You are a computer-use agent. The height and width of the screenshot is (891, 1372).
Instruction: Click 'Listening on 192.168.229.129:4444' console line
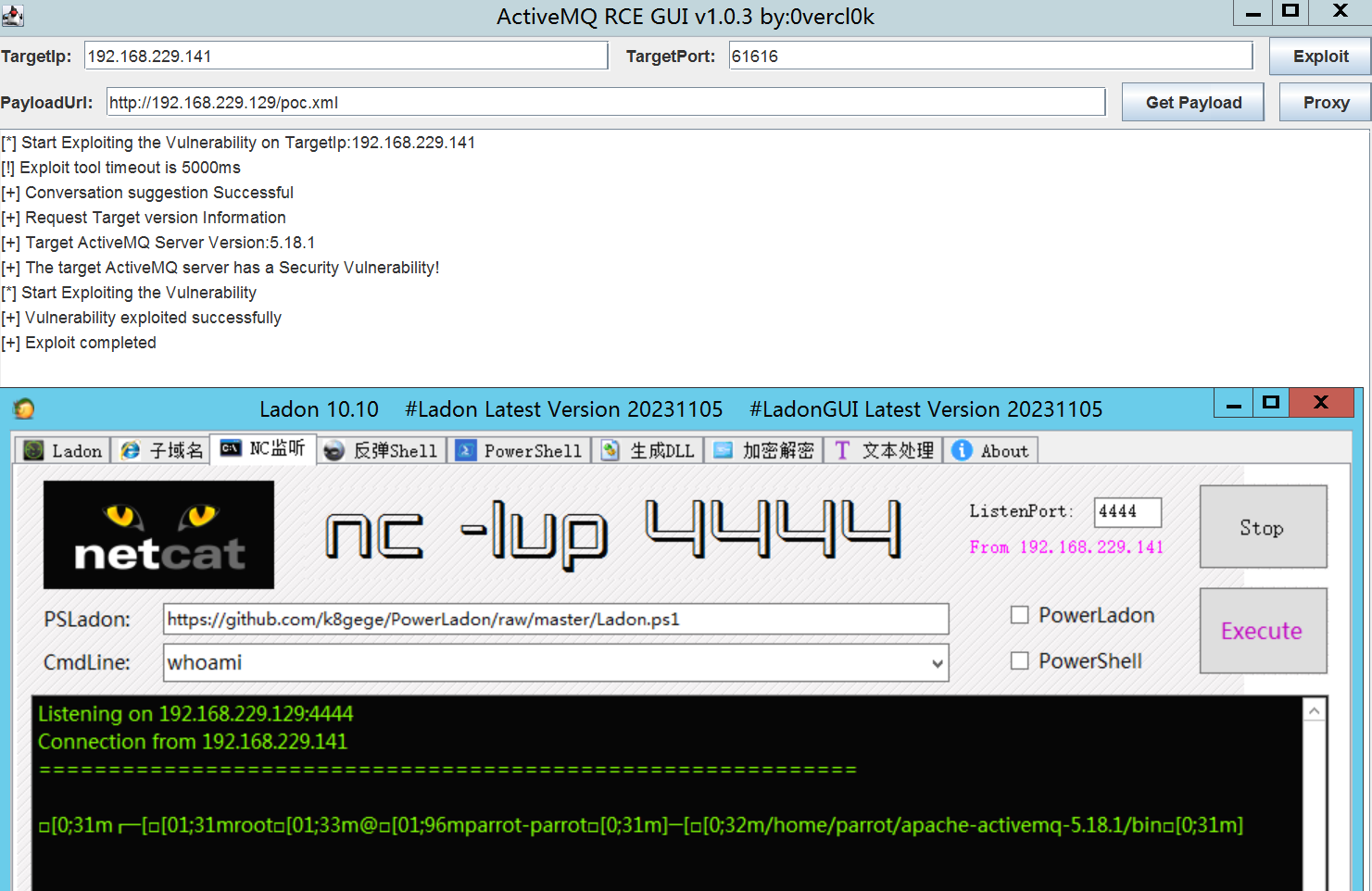click(x=195, y=714)
